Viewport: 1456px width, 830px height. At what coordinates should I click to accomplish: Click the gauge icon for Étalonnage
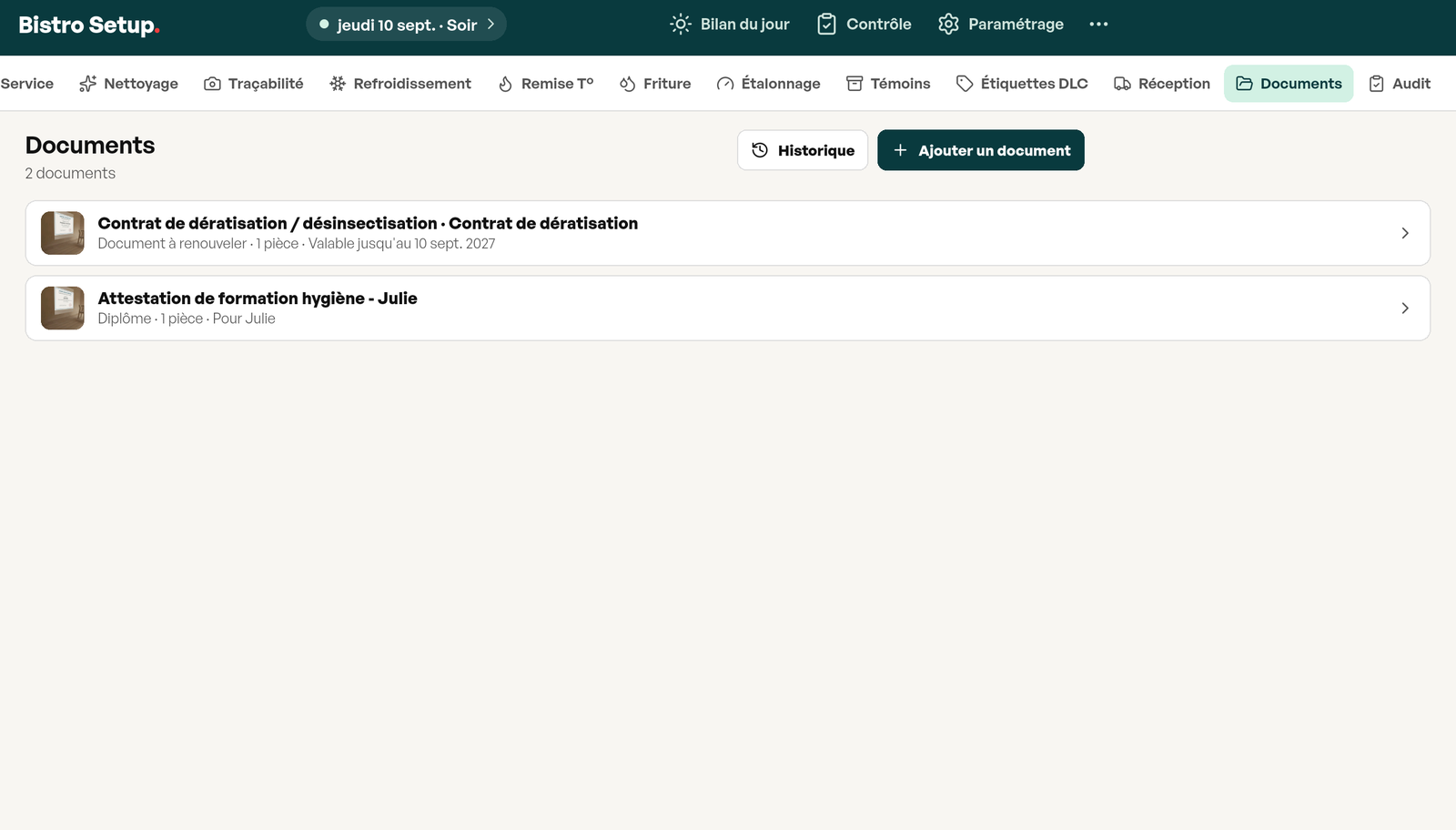tap(725, 84)
